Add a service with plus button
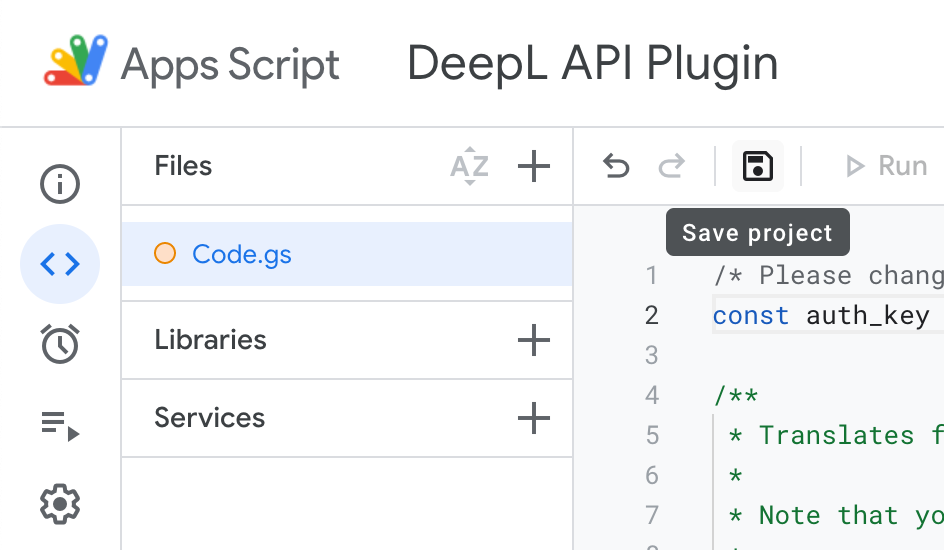This screenshot has width=944, height=550. coord(534,418)
